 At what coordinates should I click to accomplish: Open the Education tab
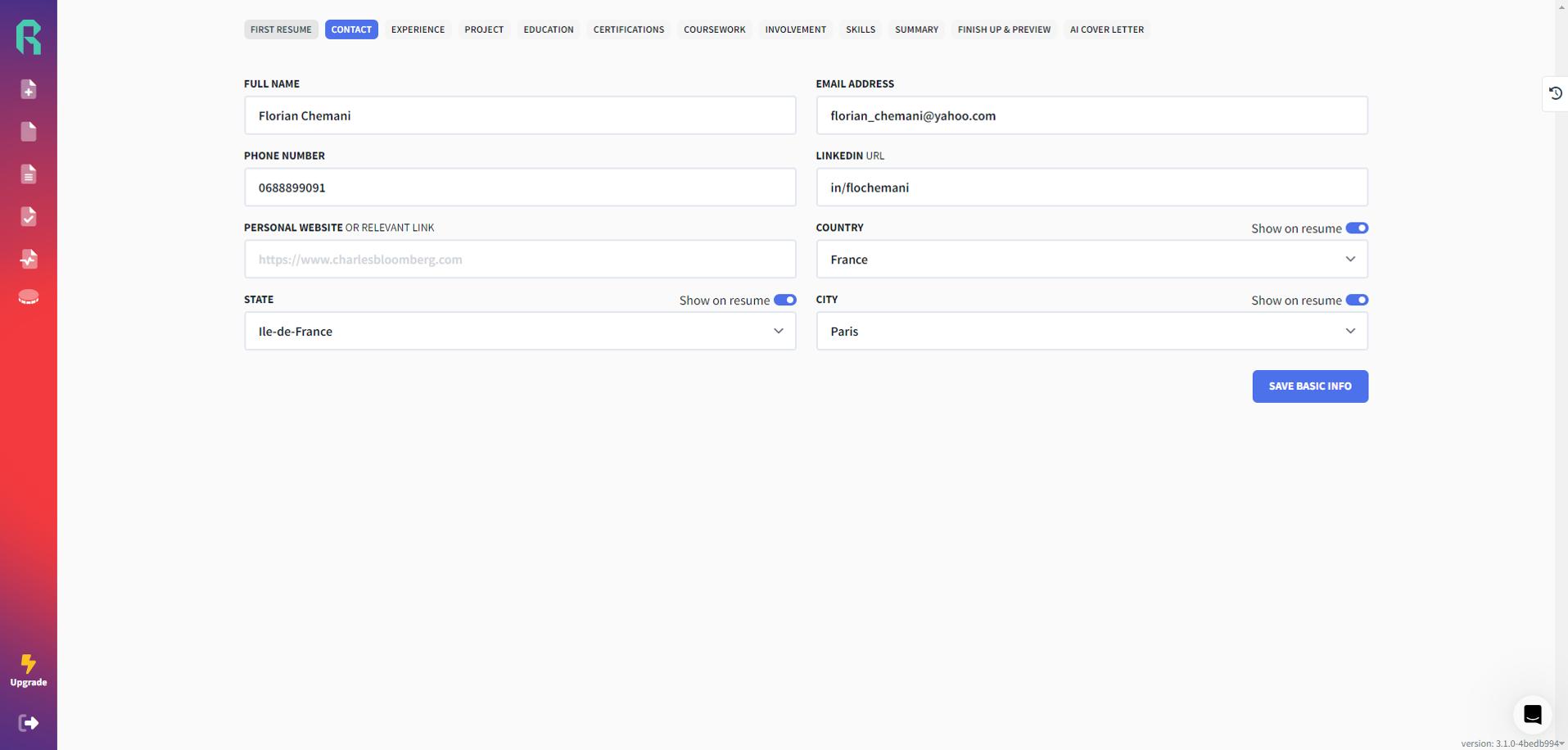[x=549, y=29]
